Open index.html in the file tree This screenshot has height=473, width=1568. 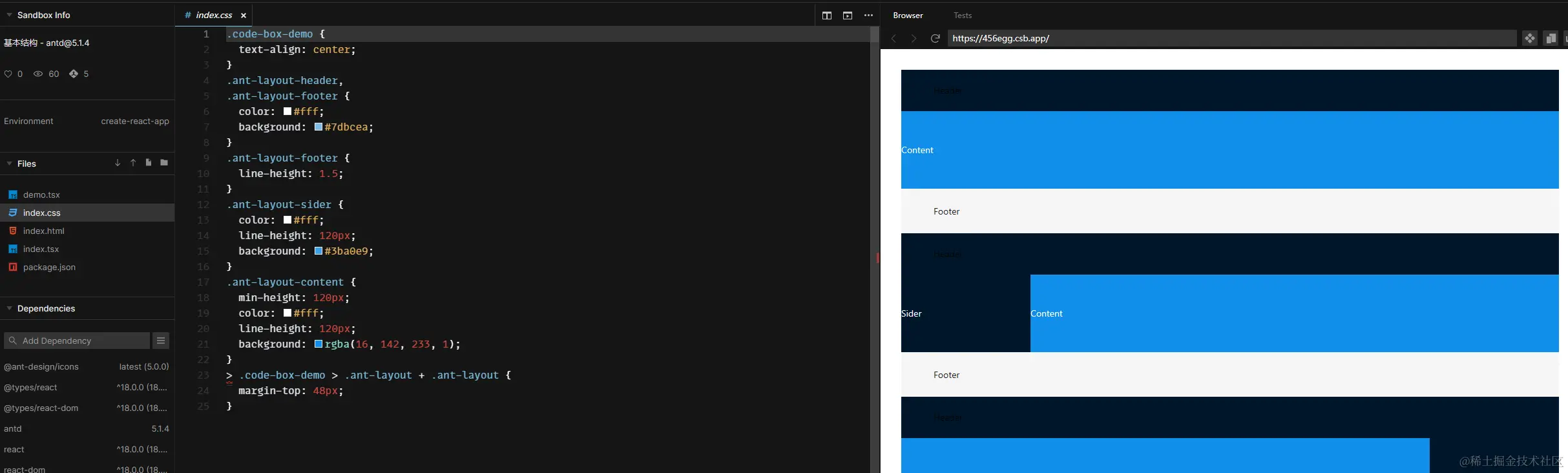click(x=87, y=231)
